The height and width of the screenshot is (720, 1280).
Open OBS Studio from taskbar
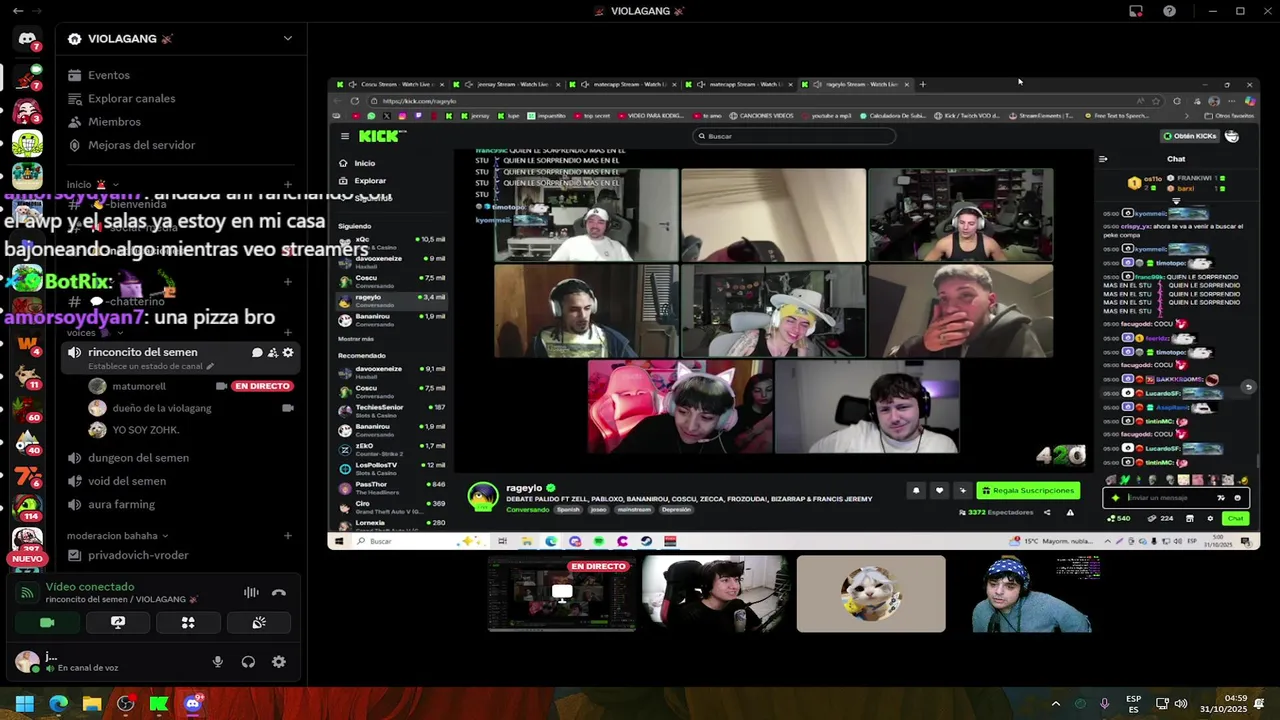pos(125,704)
